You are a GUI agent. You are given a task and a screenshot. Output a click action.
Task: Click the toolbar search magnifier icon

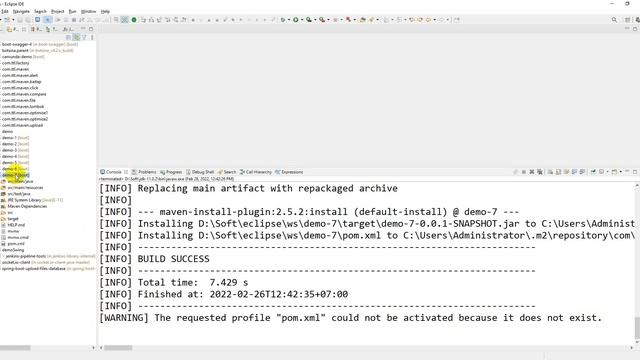[614, 20]
